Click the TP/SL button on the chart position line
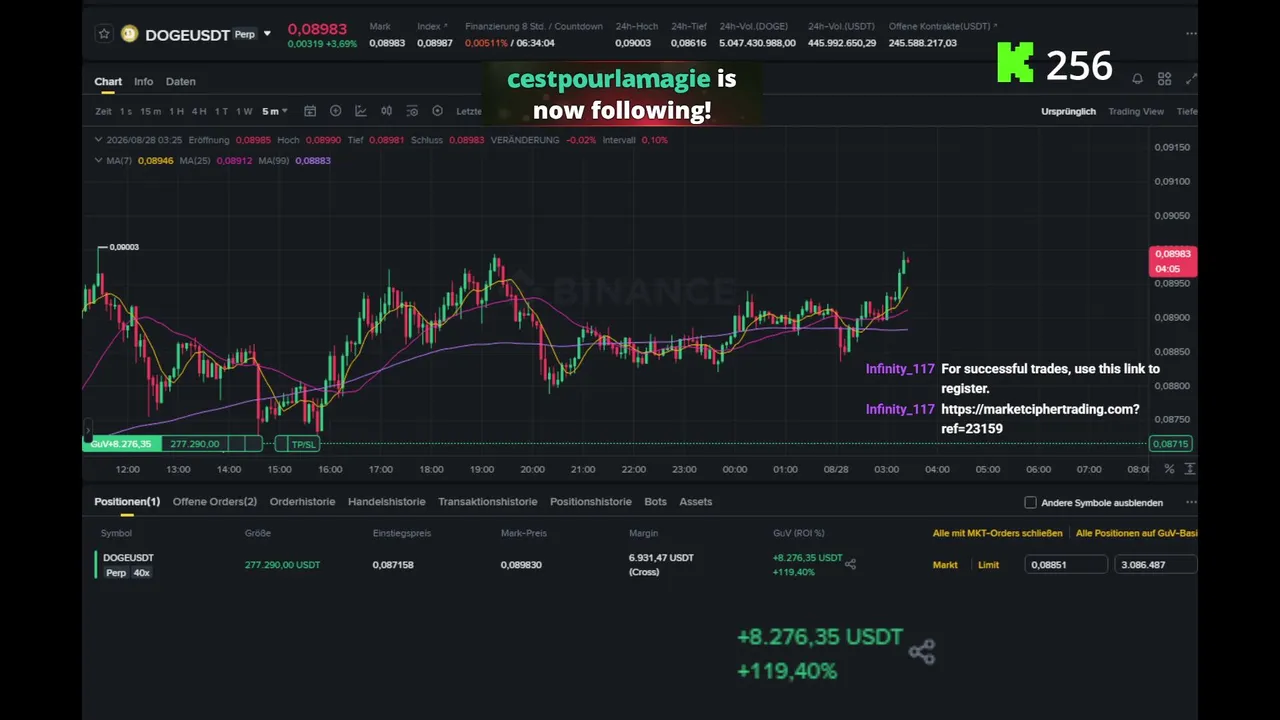Image resolution: width=1280 pixels, height=720 pixels. coord(303,444)
